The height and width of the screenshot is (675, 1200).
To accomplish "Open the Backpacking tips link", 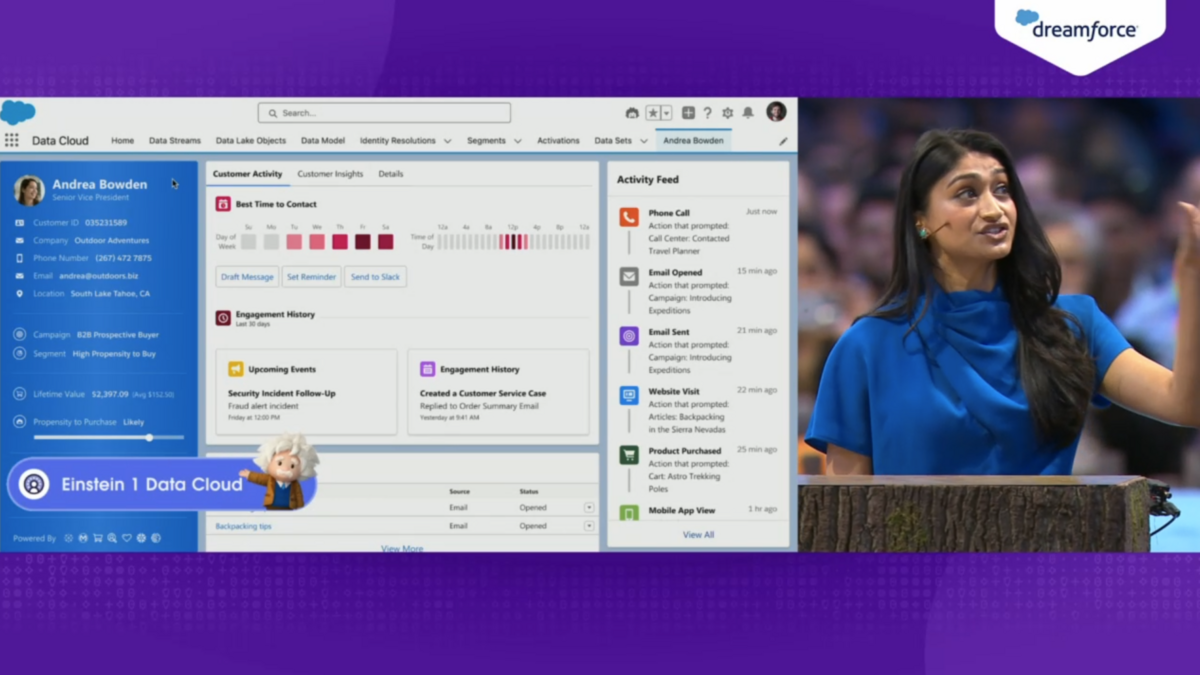I will click(x=243, y=526).
